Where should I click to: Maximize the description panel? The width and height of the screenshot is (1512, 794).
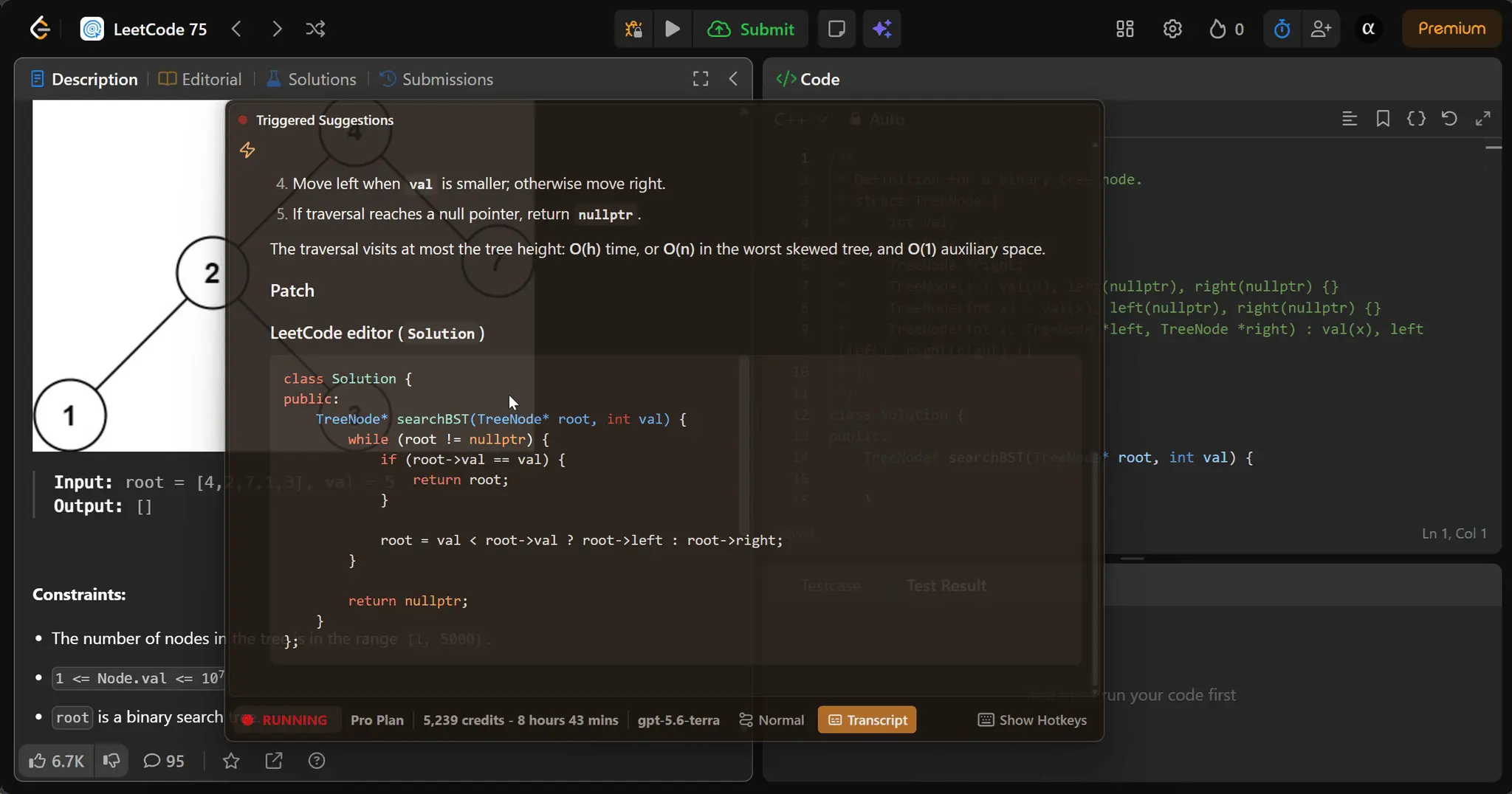point(701,79)
